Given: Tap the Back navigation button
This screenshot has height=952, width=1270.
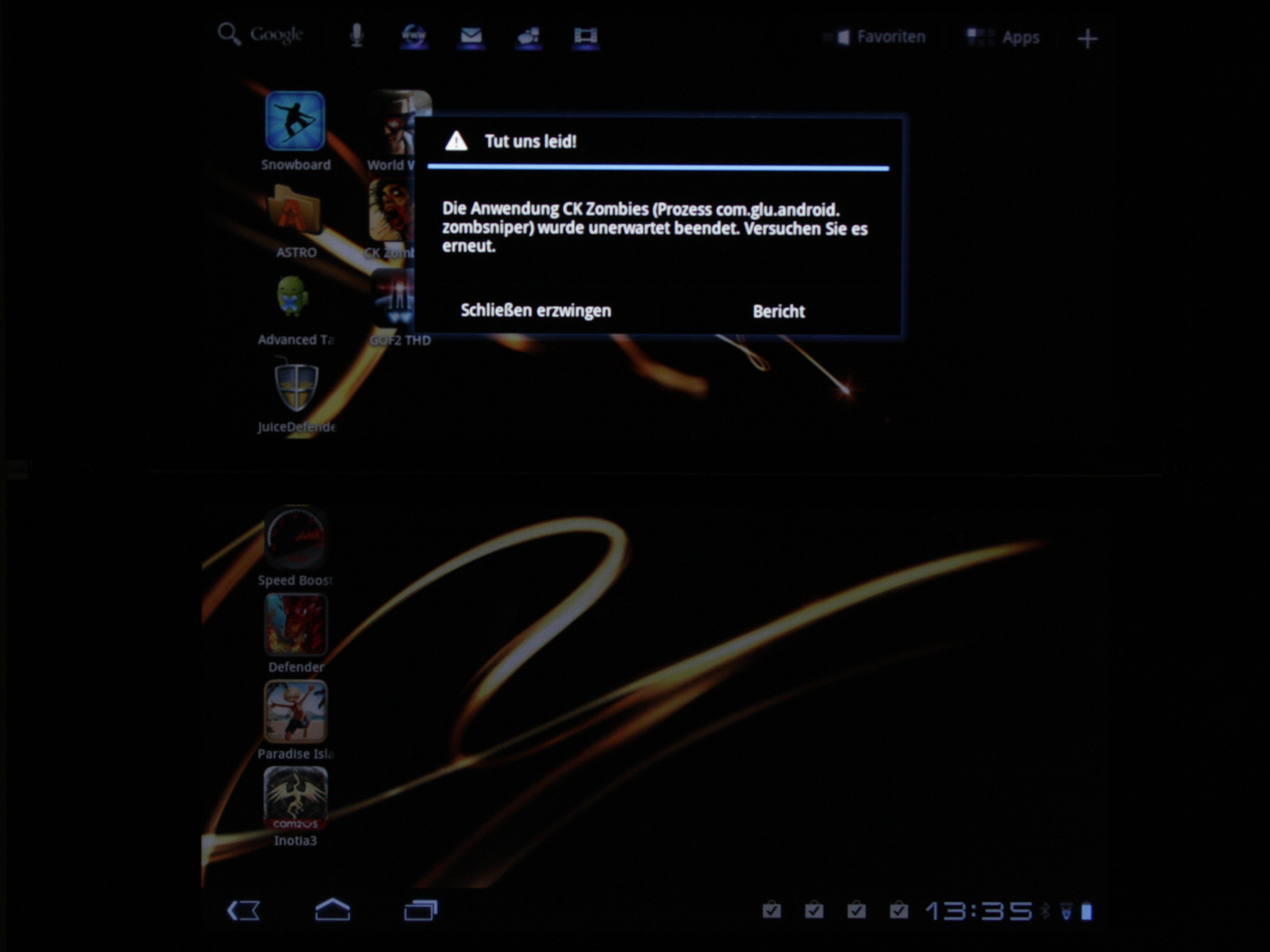Looking at the screenshot, I should coord(243,910).
